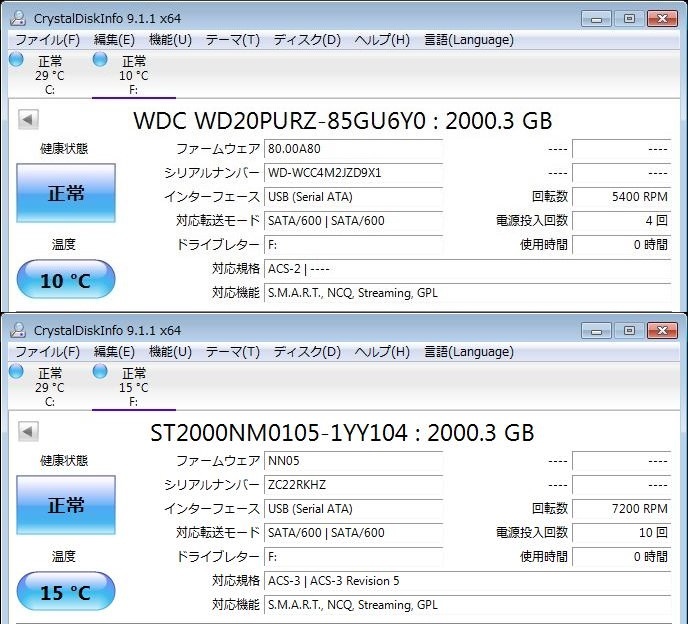This screenshot has height=624, width=688.
Task: Click ST2000NM0105-1YY104 disk title
Action: point(342,433)
